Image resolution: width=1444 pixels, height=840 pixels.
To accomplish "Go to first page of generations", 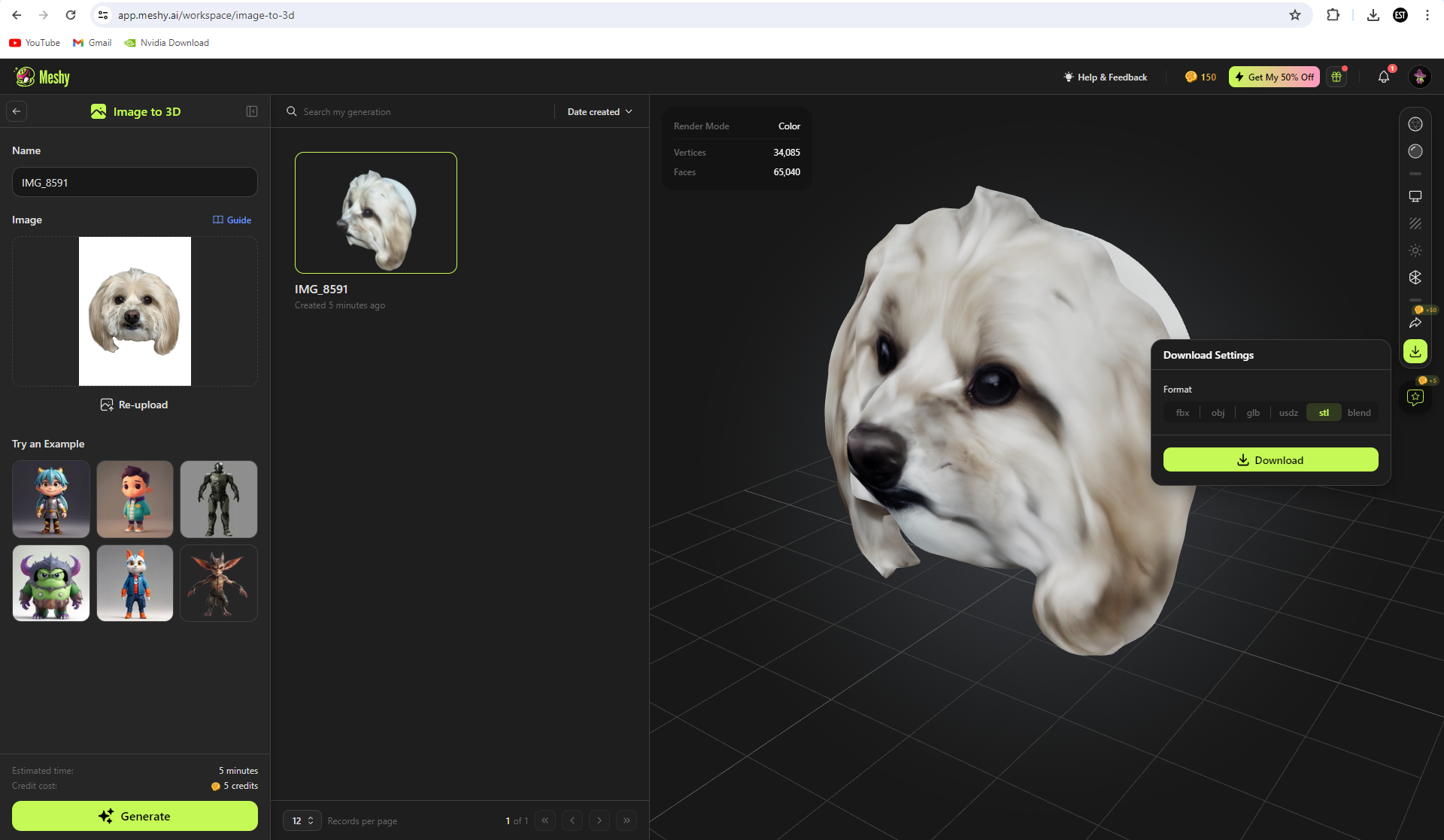I will (x=545, y=820).
